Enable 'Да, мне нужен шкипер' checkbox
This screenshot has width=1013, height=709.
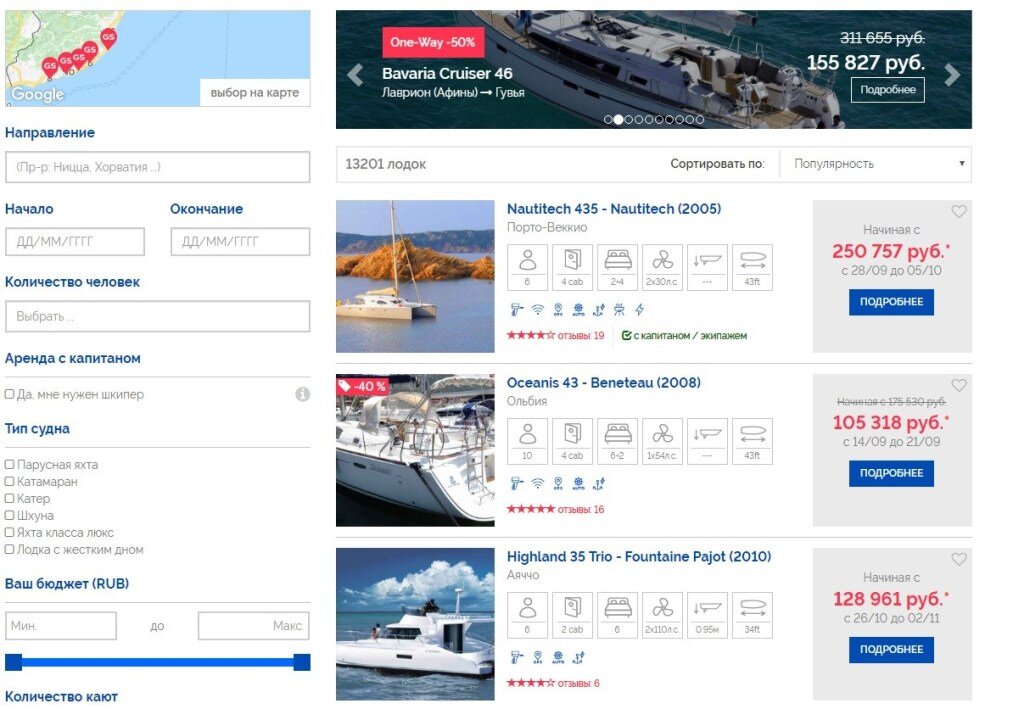coord(9,394)
